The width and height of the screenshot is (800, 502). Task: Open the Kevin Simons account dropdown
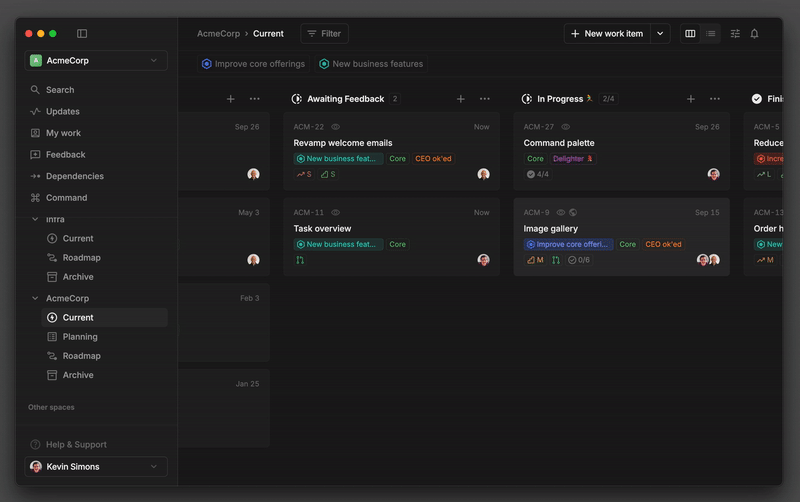(96, 466)
